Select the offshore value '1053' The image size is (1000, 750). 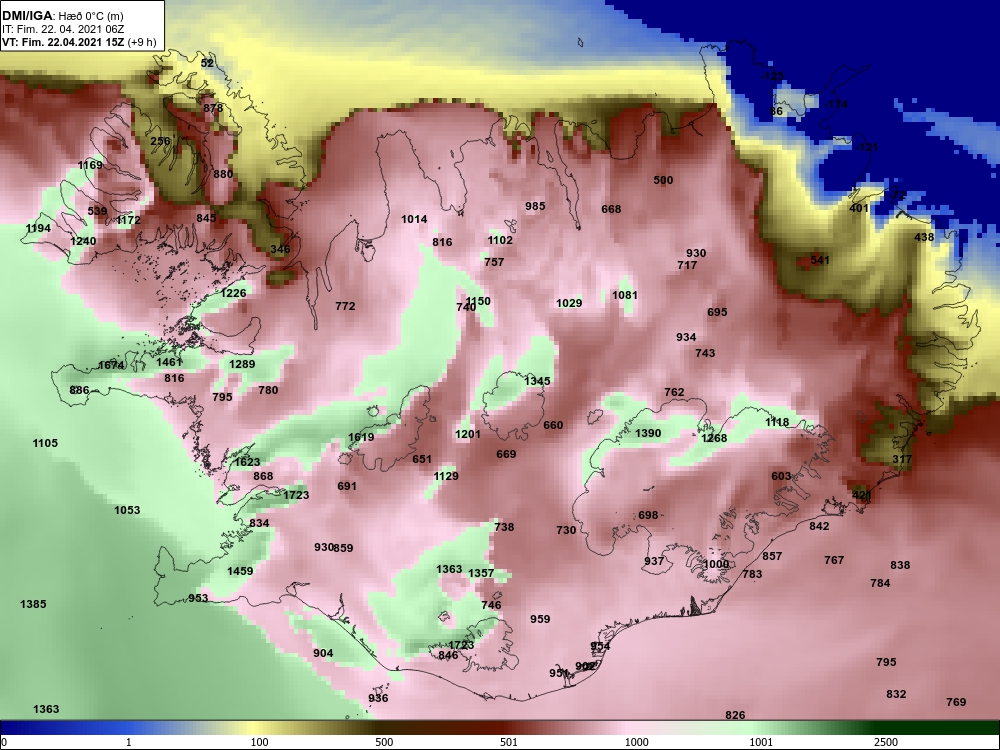pyautogui.click(x=127, y=510)
